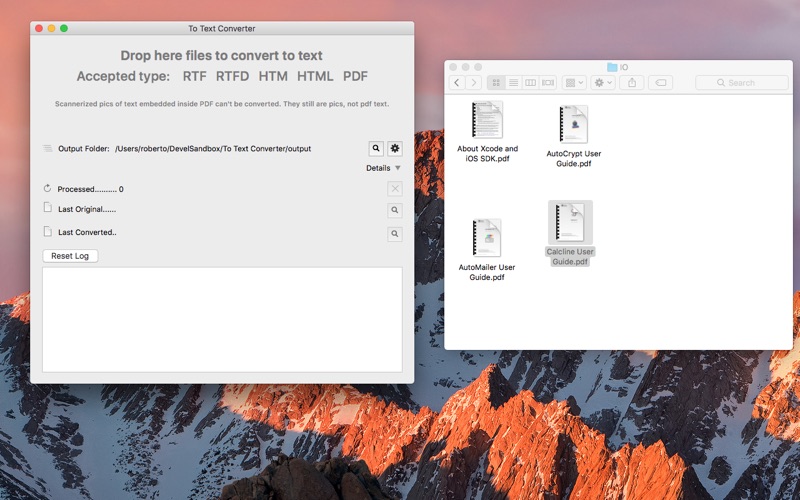Reveal Last Converted file with magnifier button

(x=395, y=234)
